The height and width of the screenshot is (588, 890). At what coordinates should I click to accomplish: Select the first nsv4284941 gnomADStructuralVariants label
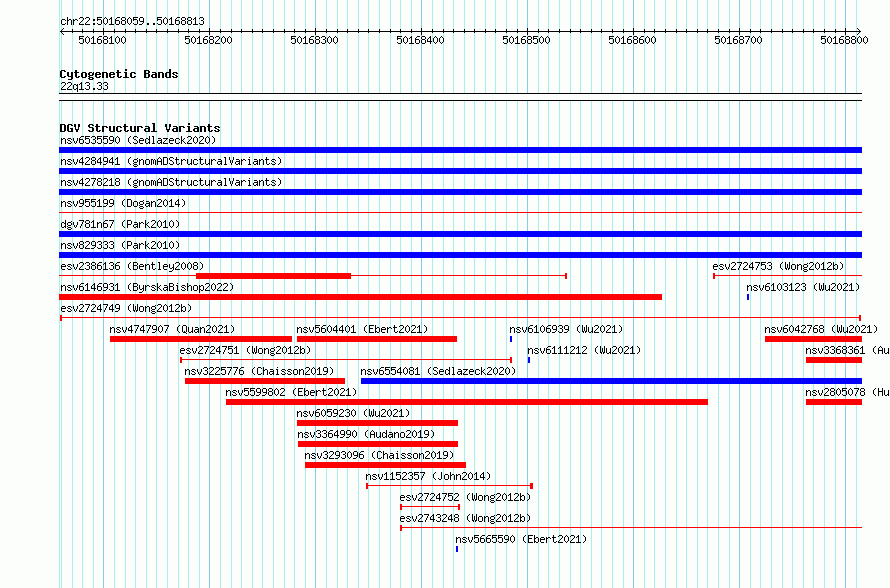[x=171, y=161]
